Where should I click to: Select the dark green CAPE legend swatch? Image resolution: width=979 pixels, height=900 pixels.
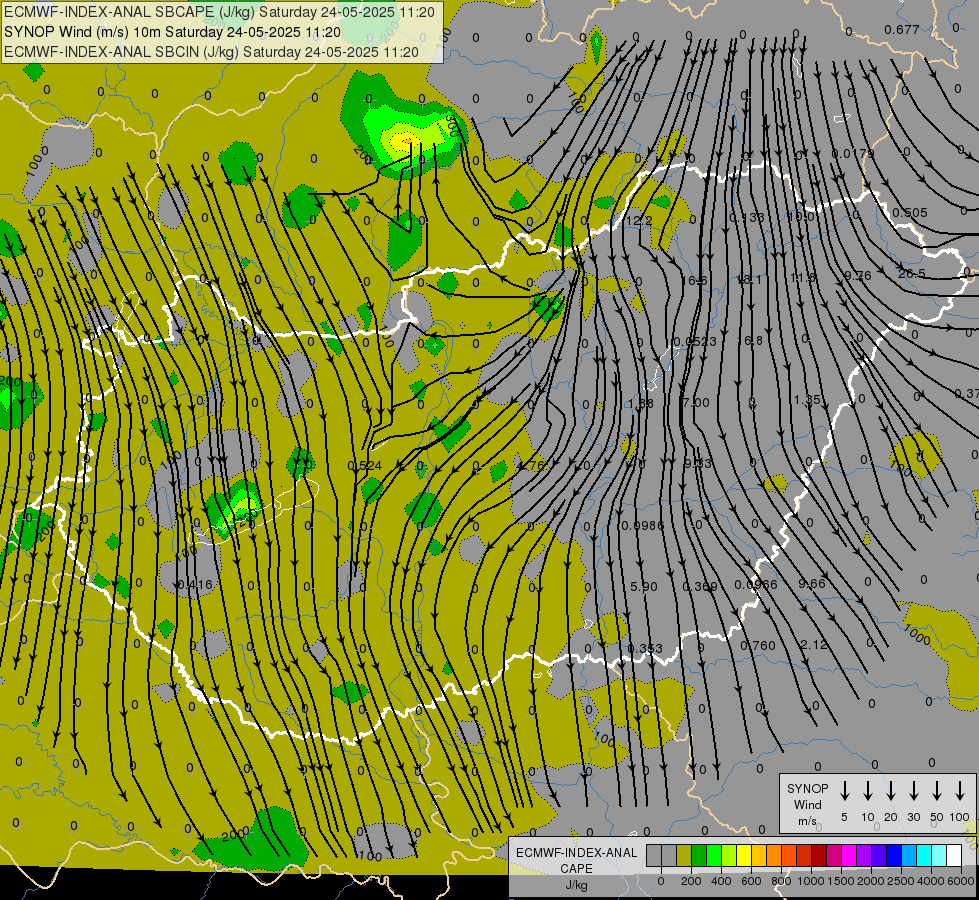point(699,855)
